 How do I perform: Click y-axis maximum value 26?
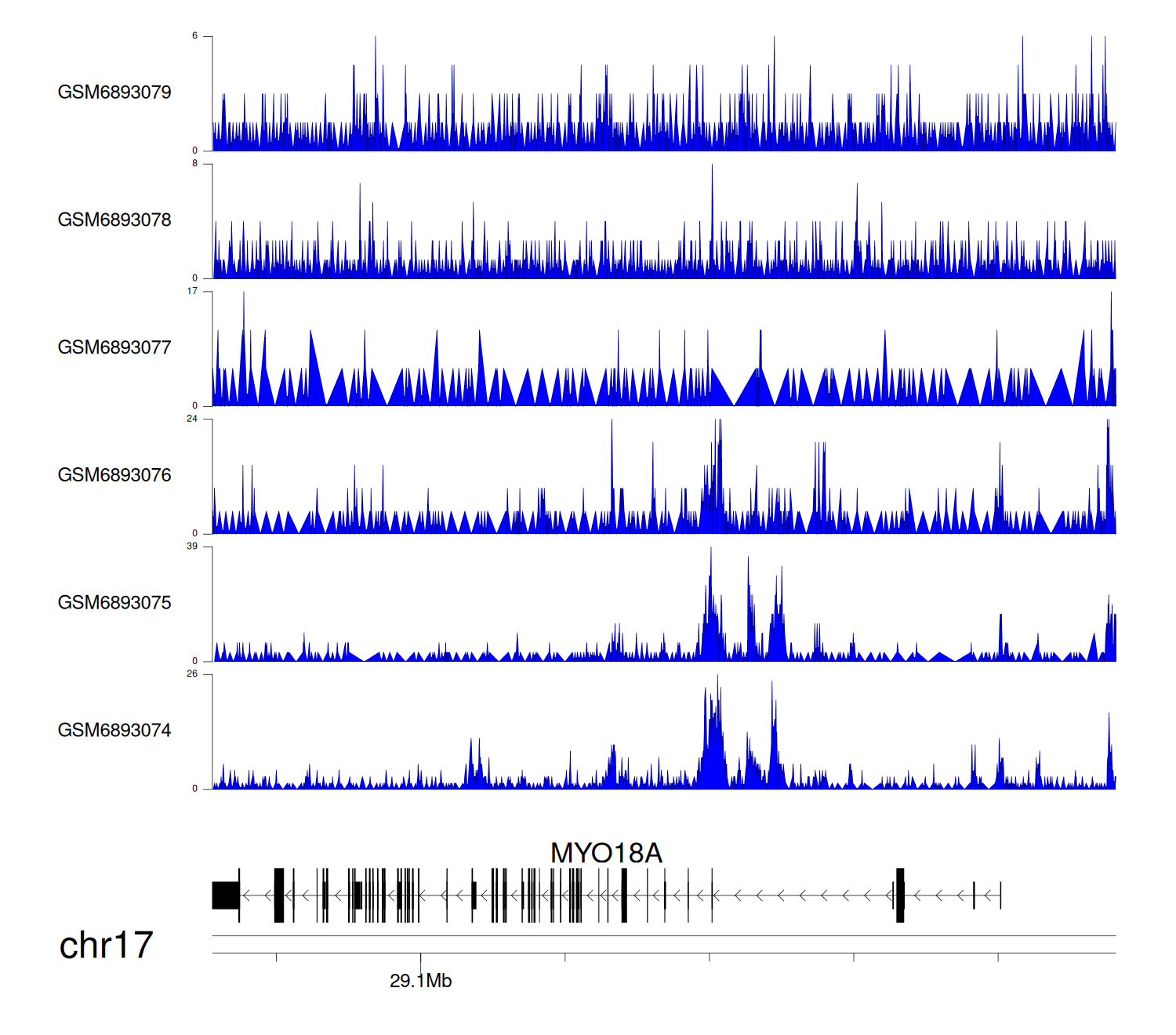192,674
